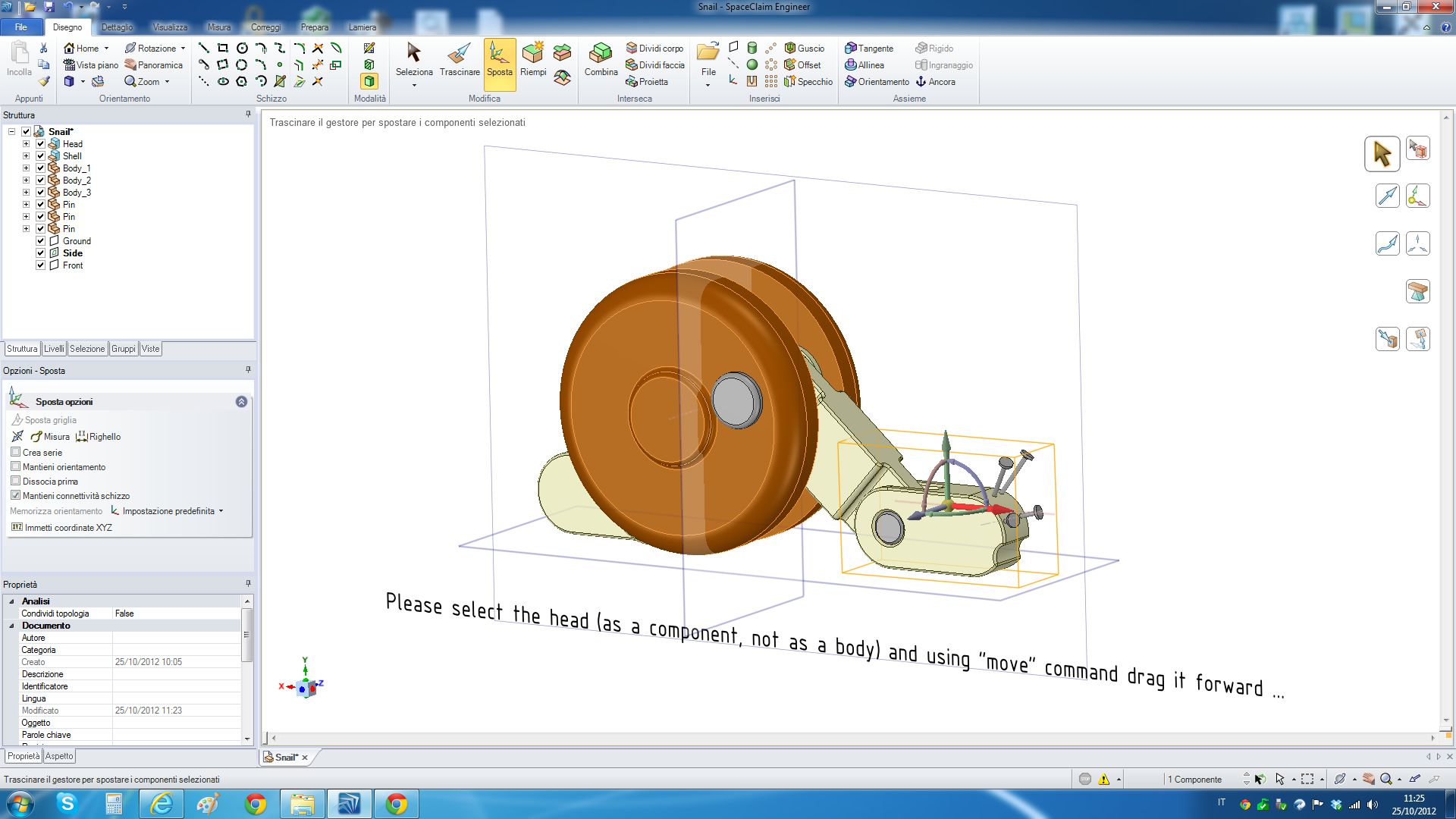Apply the Tangente assembly constraint

[869, 48]
